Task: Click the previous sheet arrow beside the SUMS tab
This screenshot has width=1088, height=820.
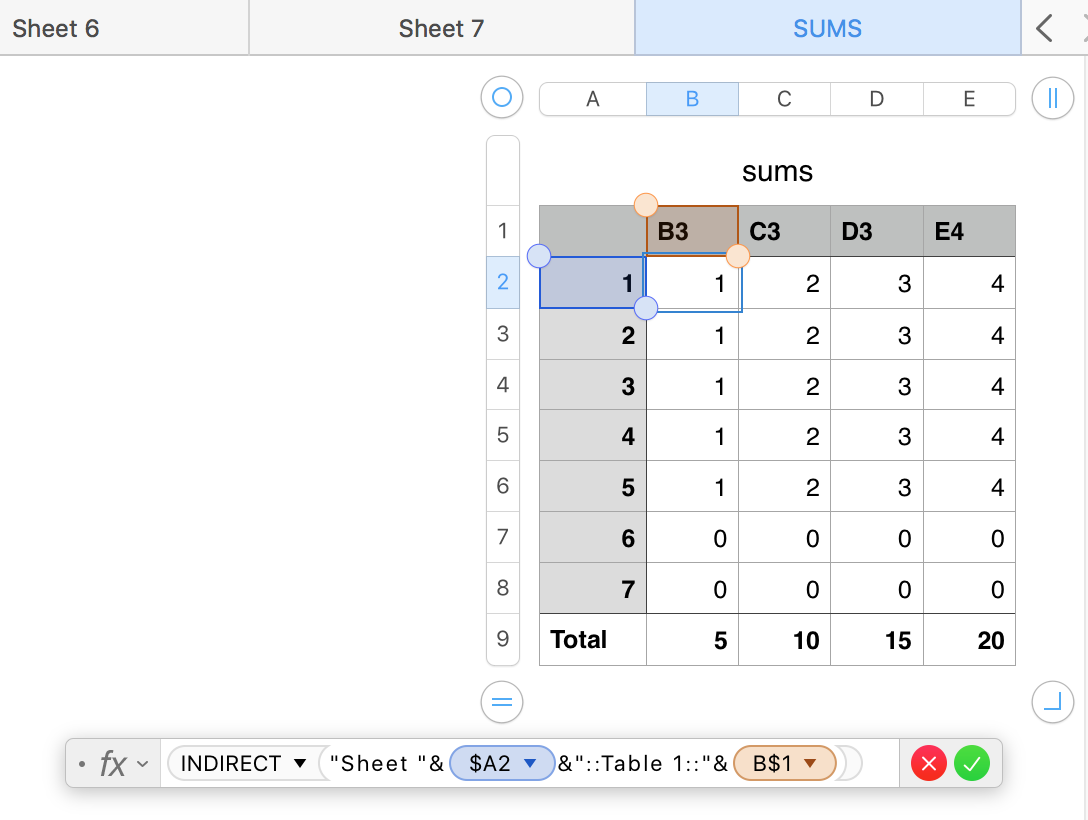Action: [1045, 28]
